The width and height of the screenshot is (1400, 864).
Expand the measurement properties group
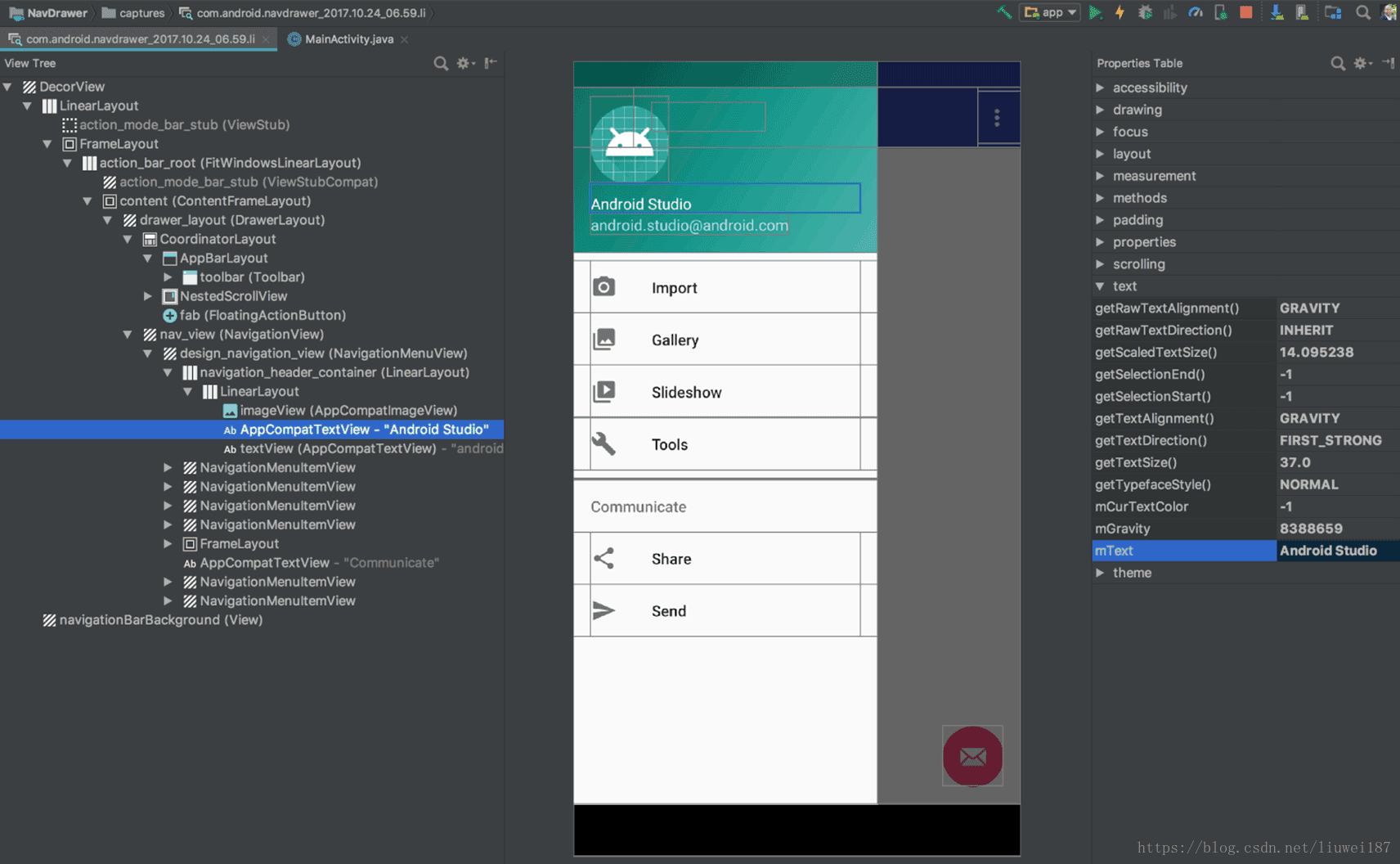point(1100,176)
